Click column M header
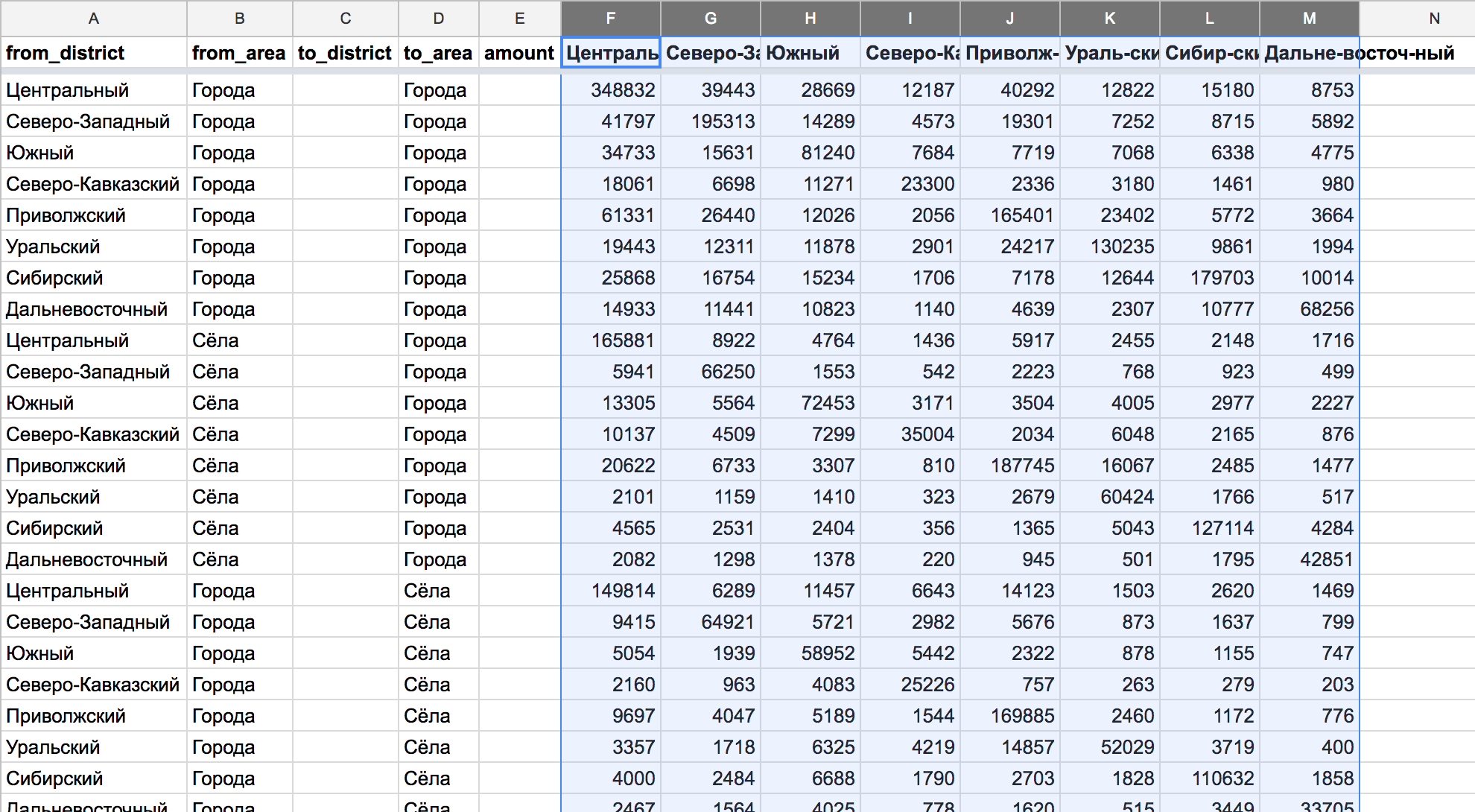Viewport: 1475px width, 812px height. point(1309,19)
